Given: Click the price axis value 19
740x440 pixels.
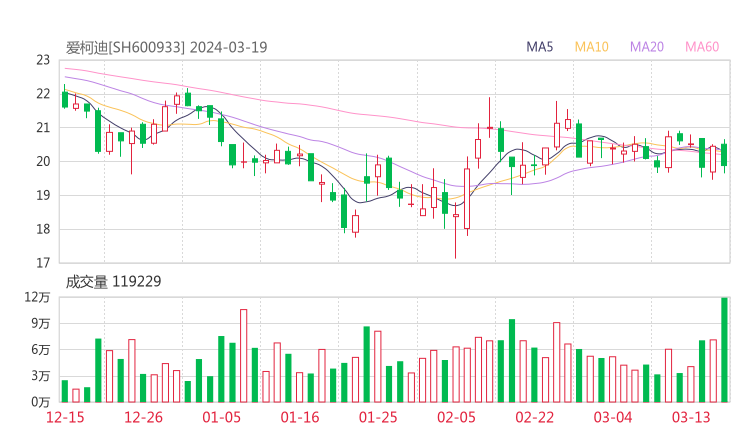Looking at the screenshot, I should click(43, 195).
